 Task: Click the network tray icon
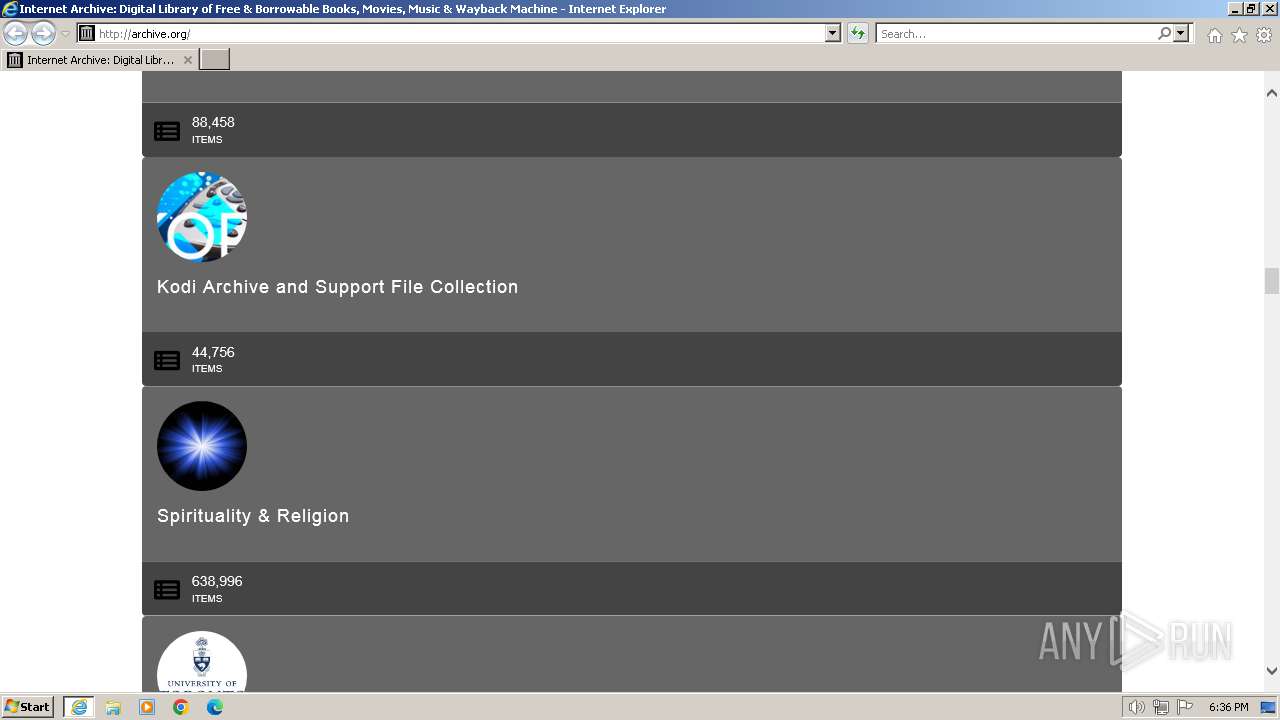pos(1161,707)
